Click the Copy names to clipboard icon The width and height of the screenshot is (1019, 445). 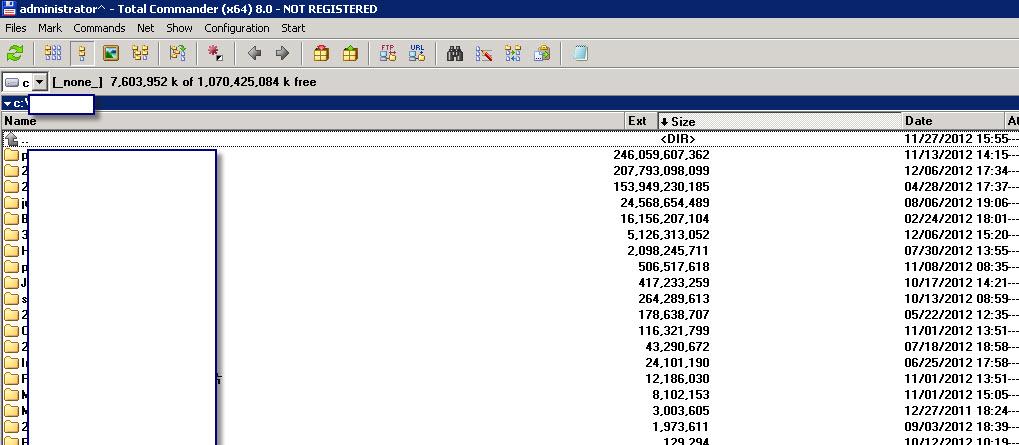[x=542, y=53]
